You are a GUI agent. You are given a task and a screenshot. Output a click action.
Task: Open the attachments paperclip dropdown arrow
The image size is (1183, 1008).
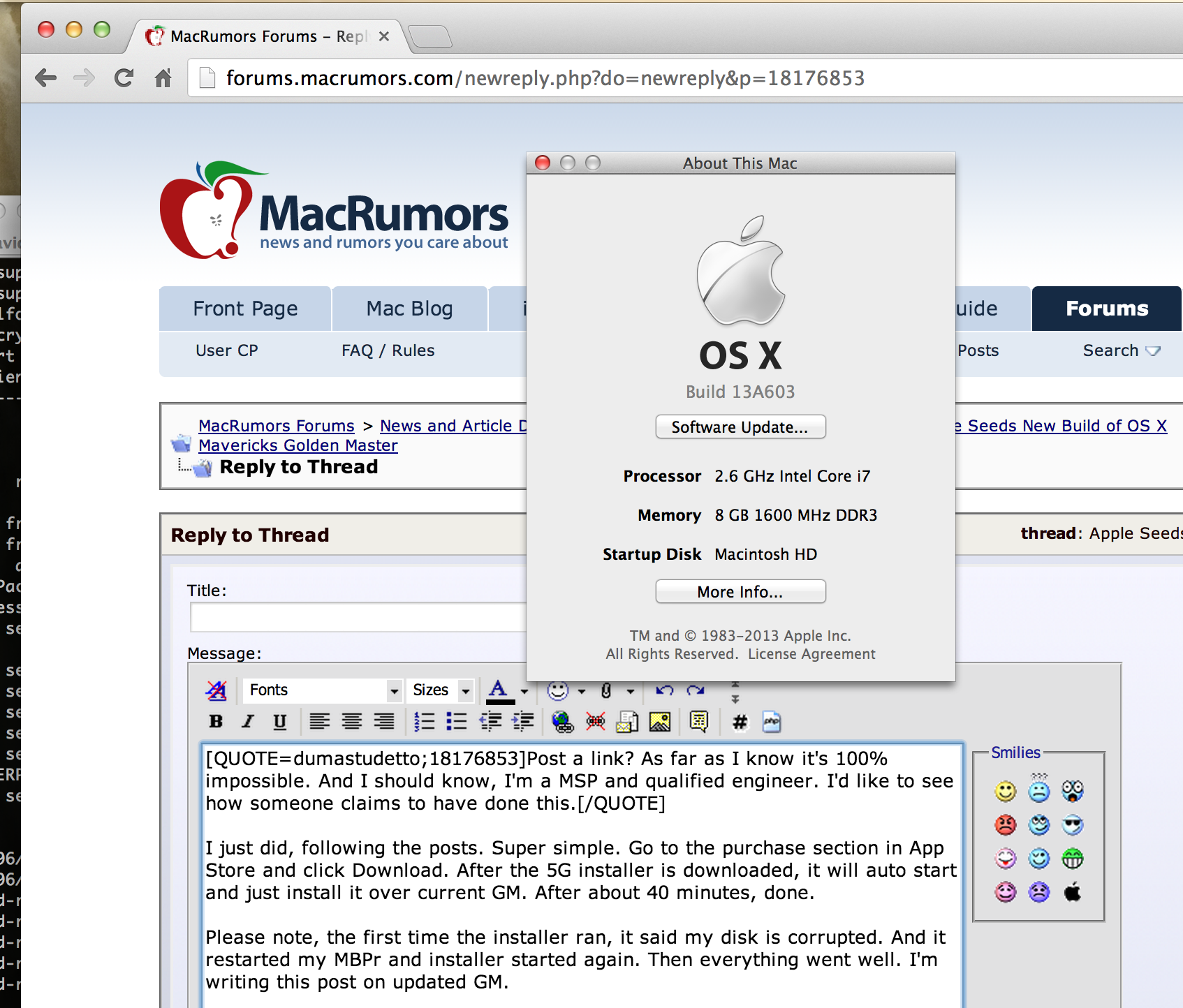coord(631,691)
